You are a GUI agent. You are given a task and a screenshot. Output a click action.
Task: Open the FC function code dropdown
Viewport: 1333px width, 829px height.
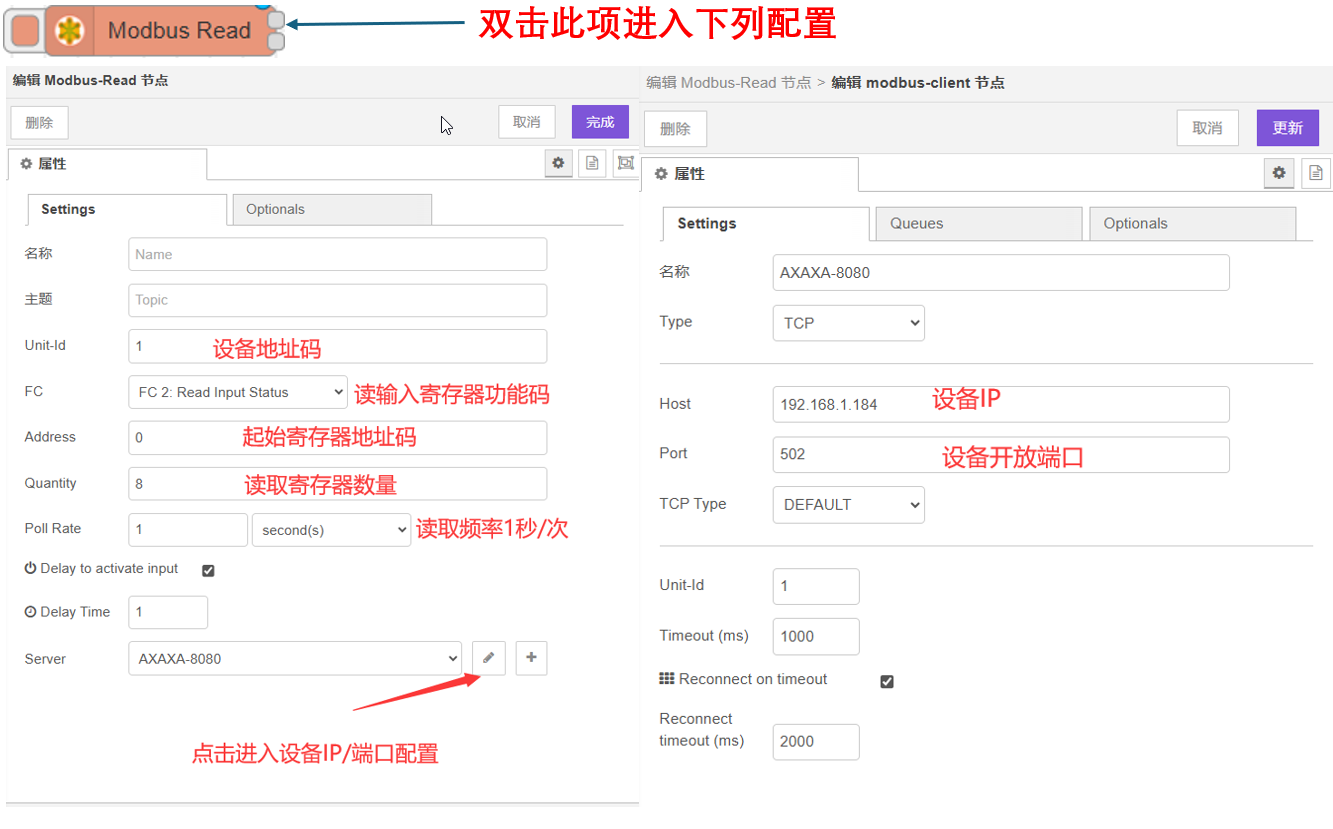coord(237,392)
